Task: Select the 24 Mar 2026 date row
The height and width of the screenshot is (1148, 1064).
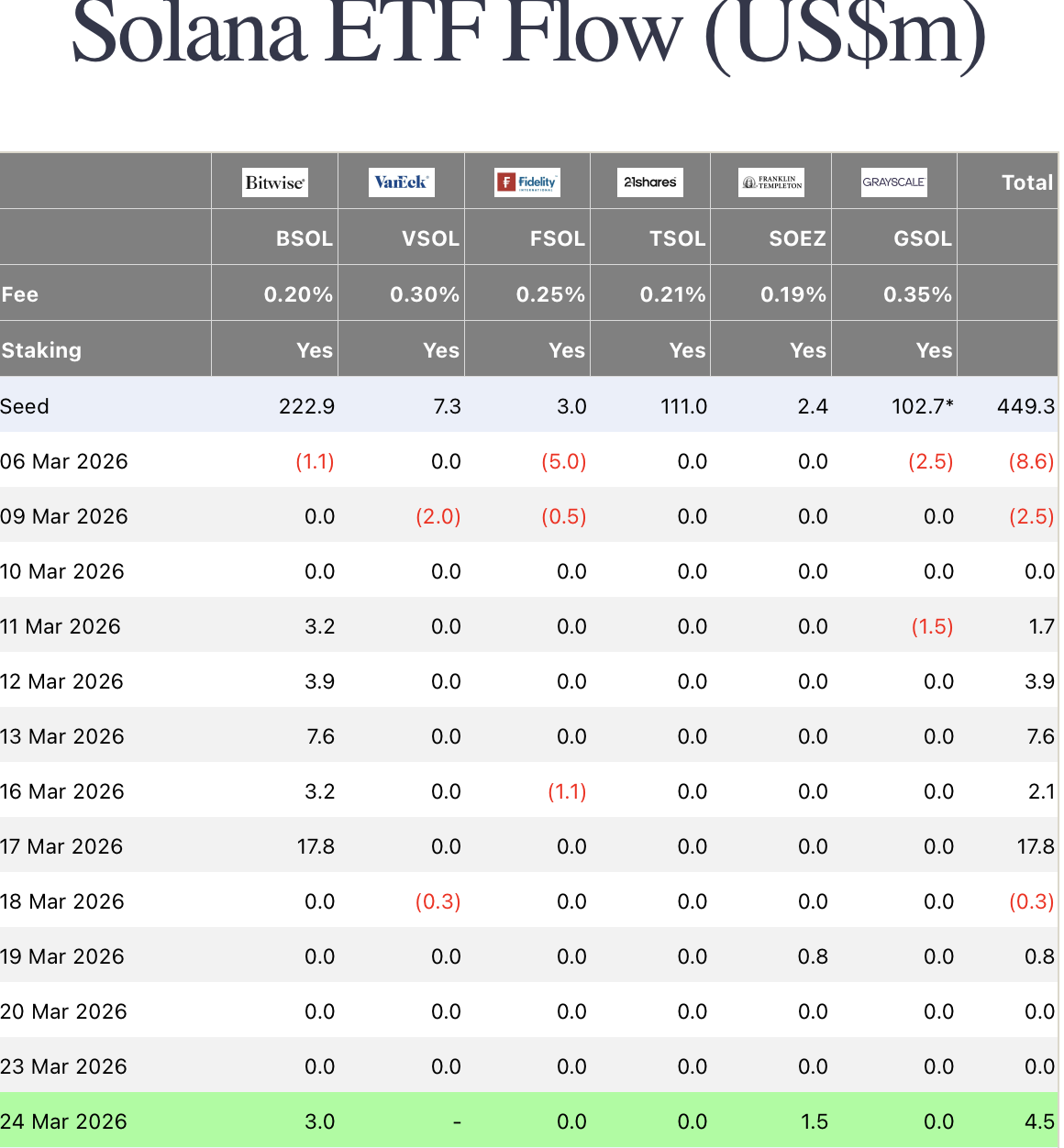Action: point(63,1121)
